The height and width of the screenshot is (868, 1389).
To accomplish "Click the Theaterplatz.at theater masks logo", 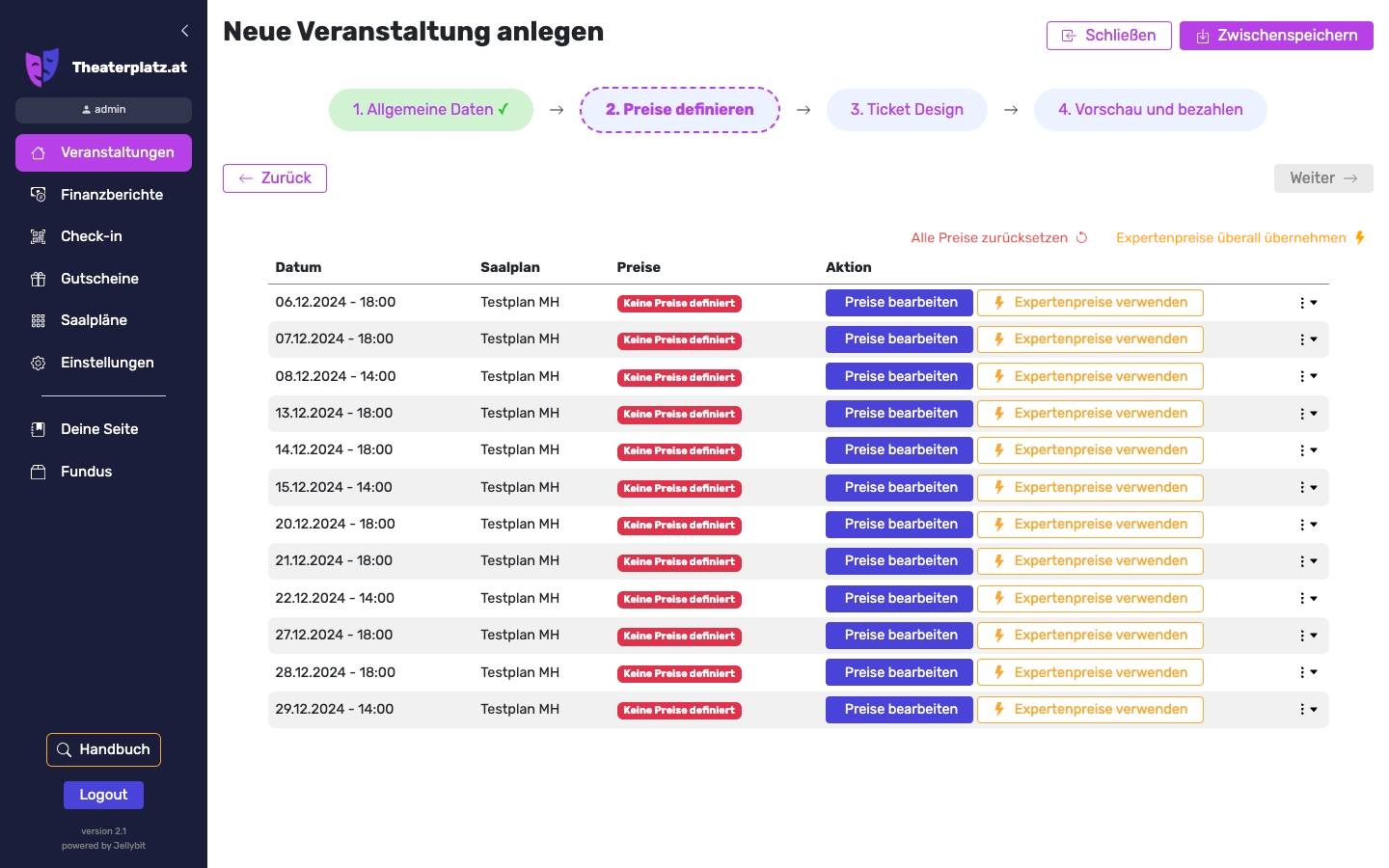I will point(41,67).
